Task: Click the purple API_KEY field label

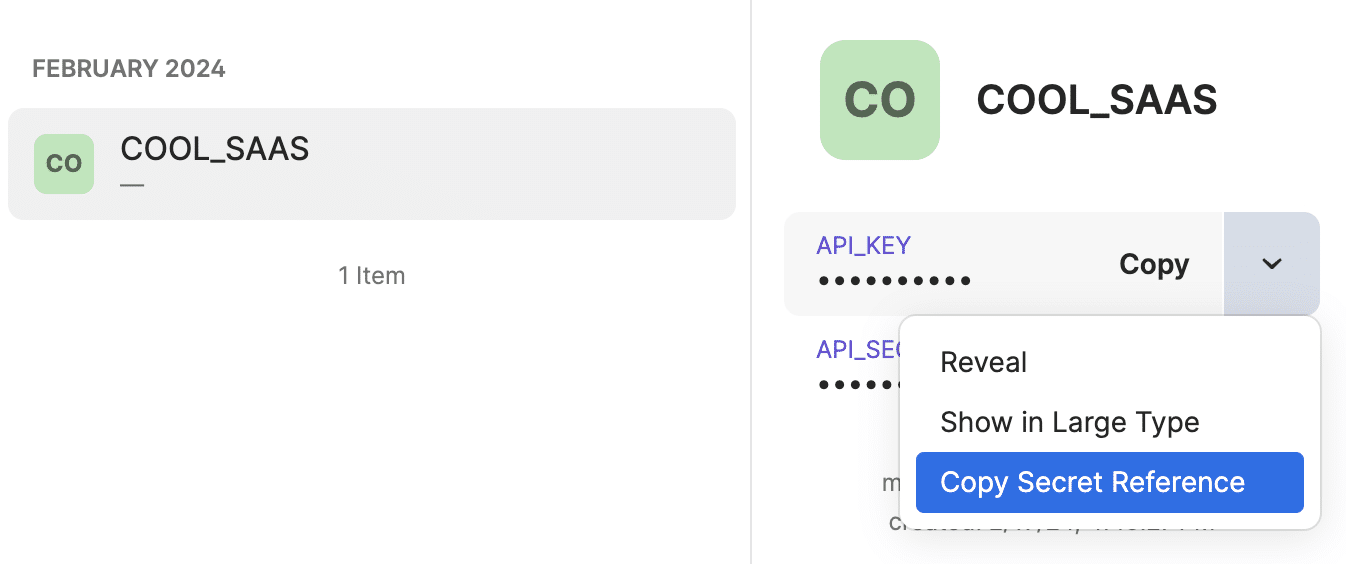Action: click(864, 246)
